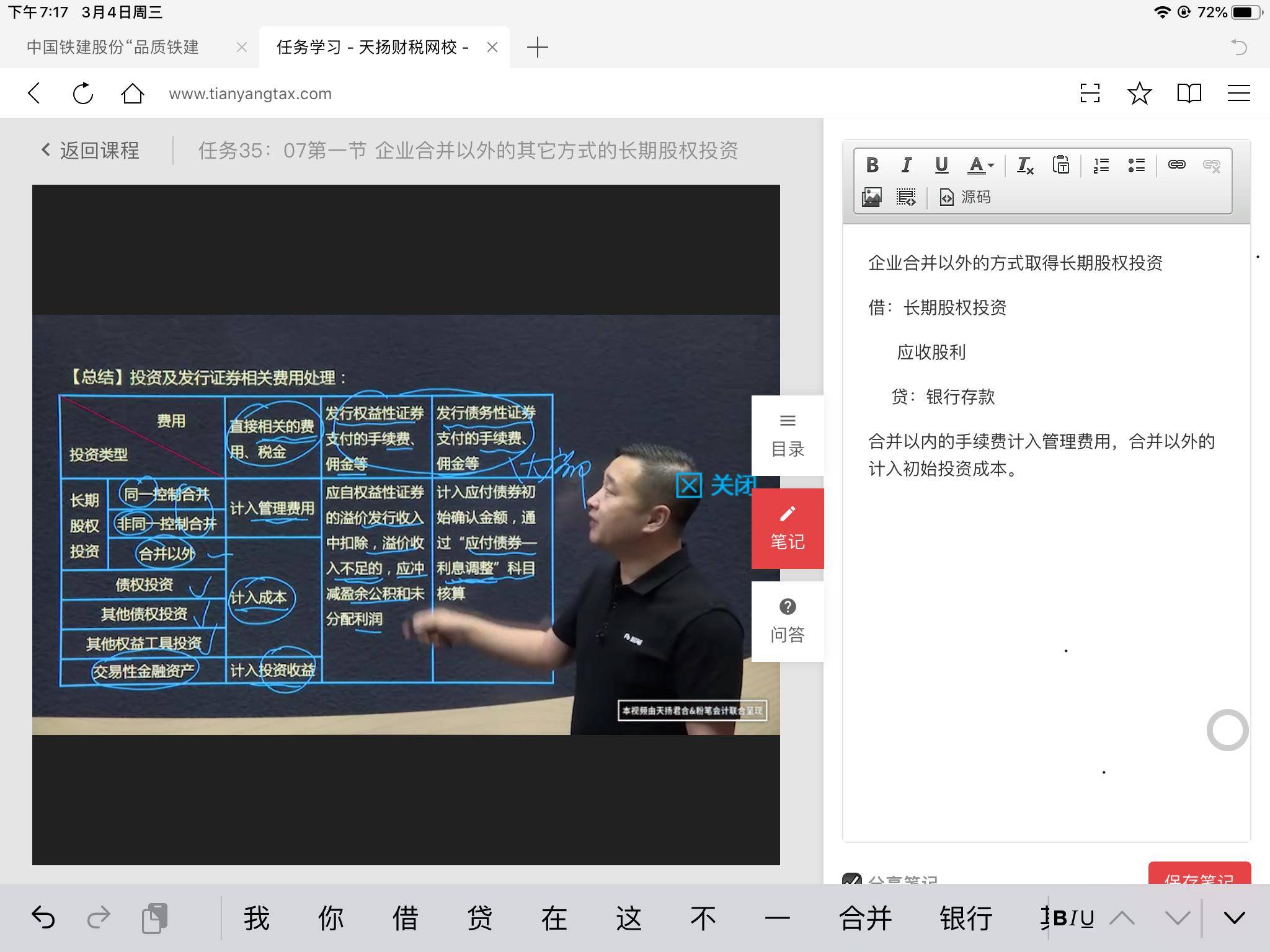
Task: Insert a bulleted list in note
Action: 1136,165
